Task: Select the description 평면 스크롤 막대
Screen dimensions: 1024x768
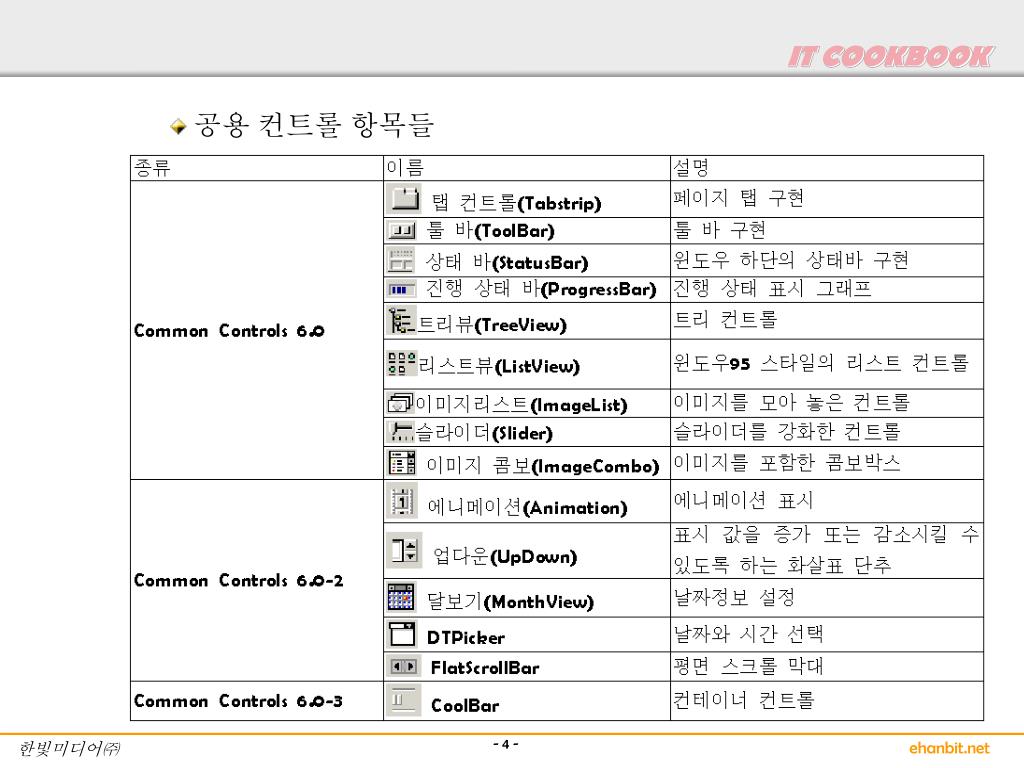Action: pos(748,666)
